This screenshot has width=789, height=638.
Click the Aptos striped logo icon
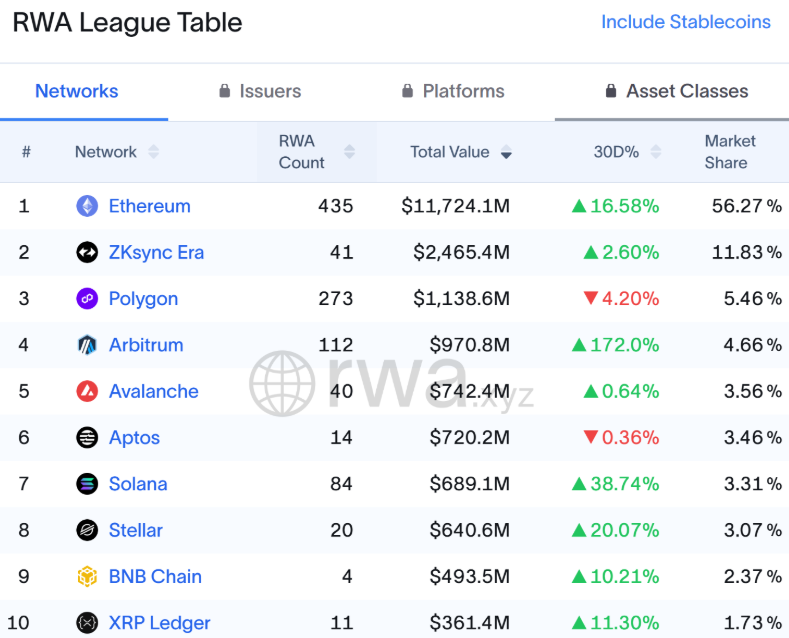(87, 437)
